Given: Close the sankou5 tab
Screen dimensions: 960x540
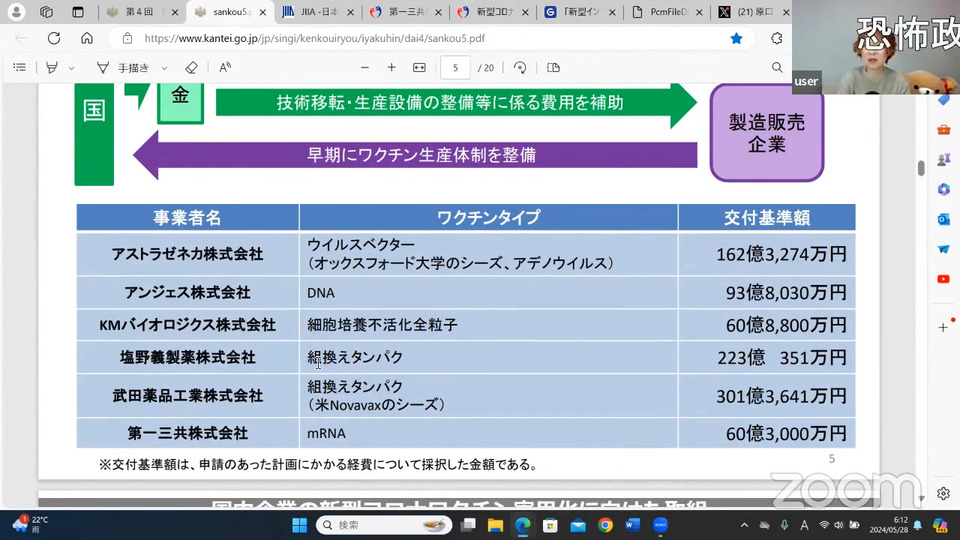Looking at the screenshot, I should point(263,12).
